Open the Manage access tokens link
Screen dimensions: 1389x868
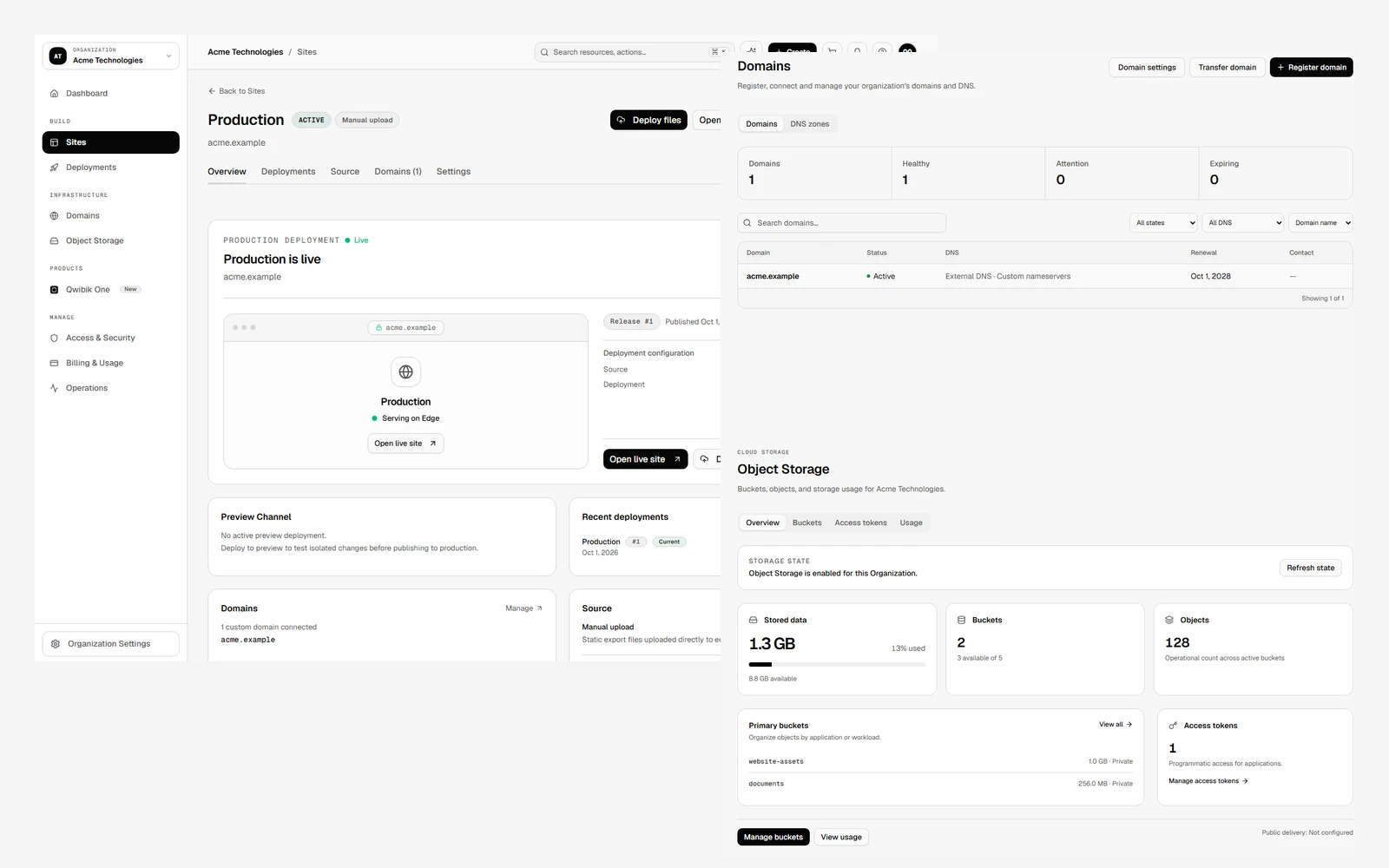(1208, 781)
